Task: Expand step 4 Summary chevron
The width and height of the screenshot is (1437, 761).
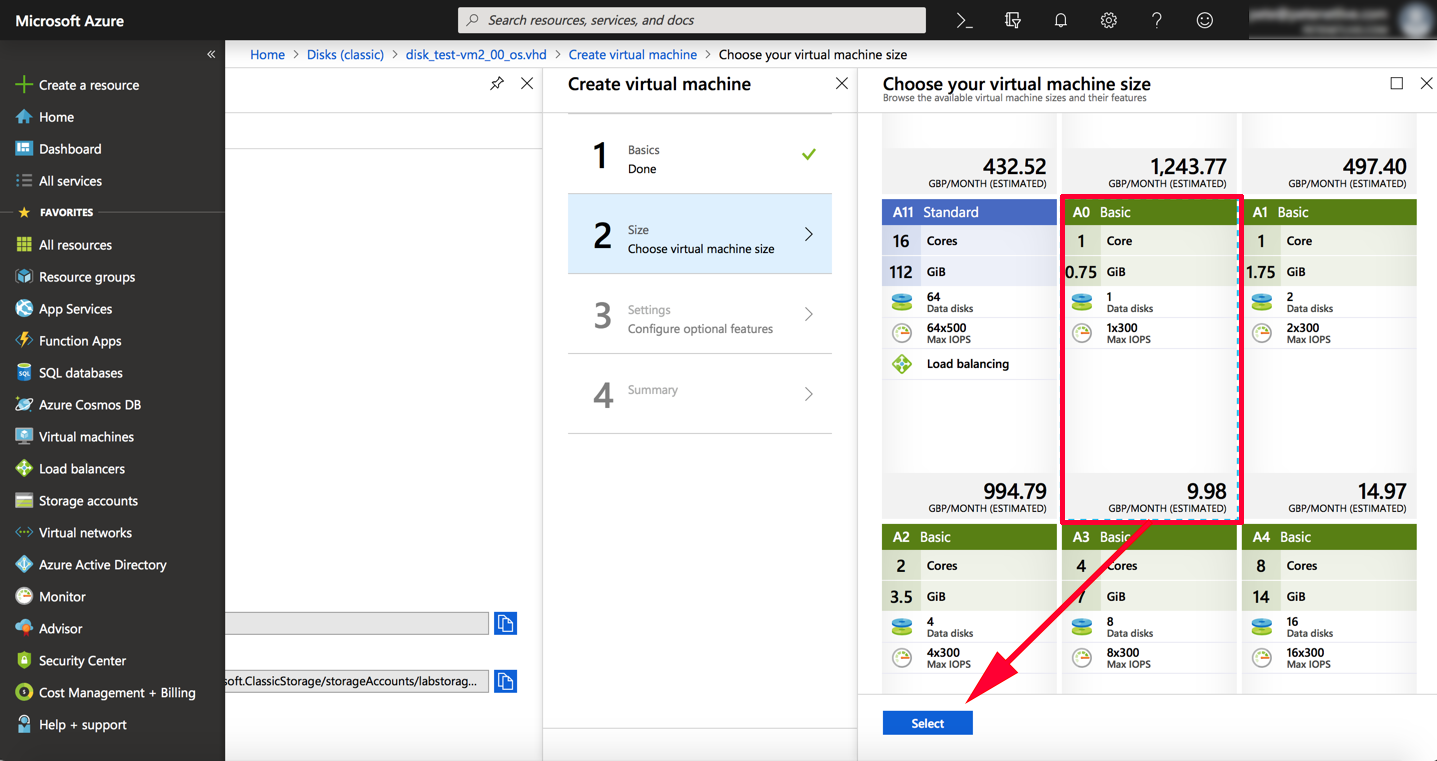Action: pyautogui.click(x=809, y=394)
